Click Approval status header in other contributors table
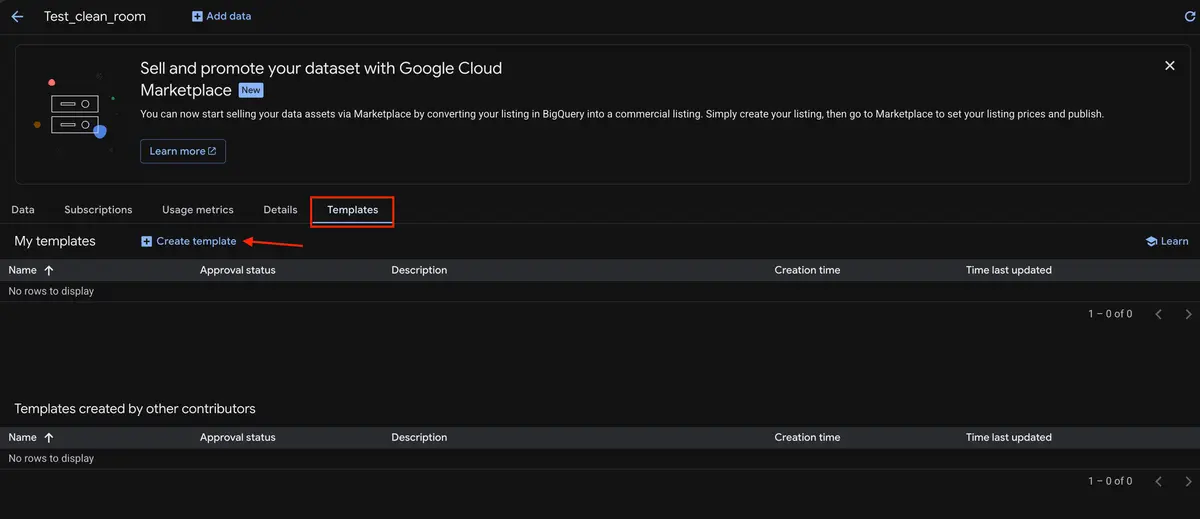Viewport: 1200px width, 519px height. 237,437
